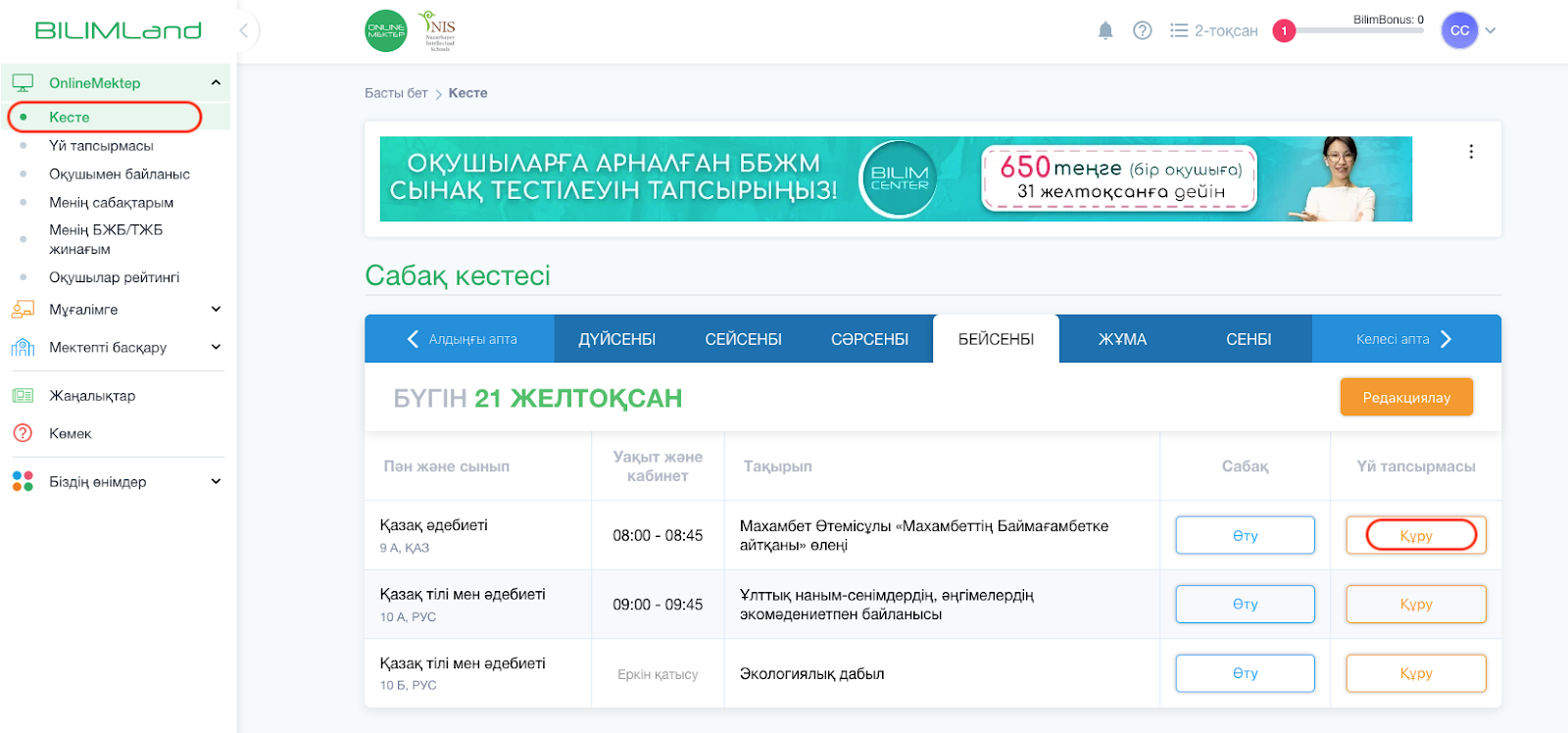Screen dimensions: 1568x733
Task: Open Жаңалықтар news page
Action: tap(92, 396)
